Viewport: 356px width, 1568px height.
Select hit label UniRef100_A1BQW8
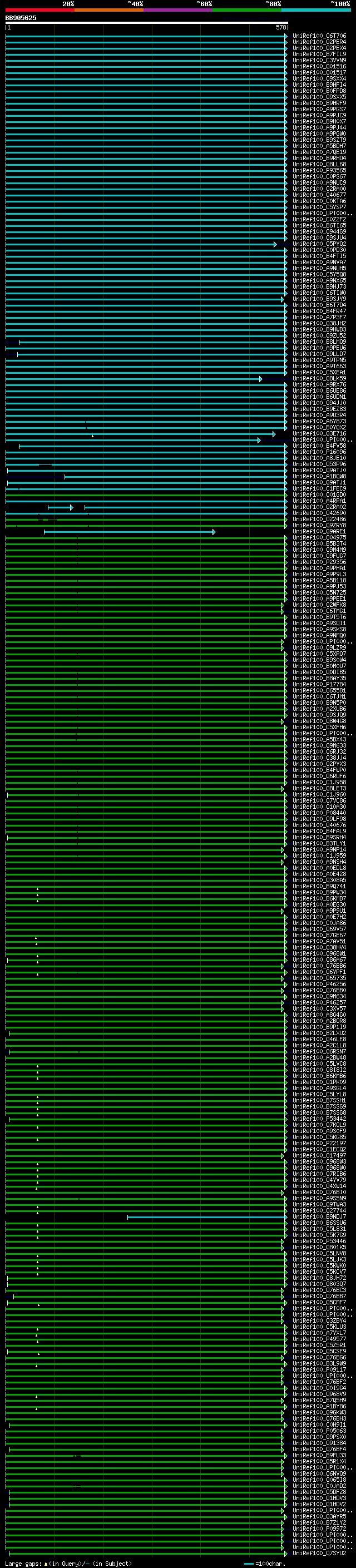pyautogui.click(x=319, y=477)
